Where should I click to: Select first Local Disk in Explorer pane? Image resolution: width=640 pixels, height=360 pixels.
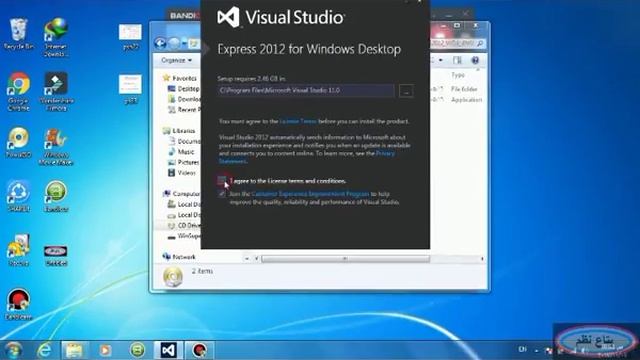coord(184,204)
